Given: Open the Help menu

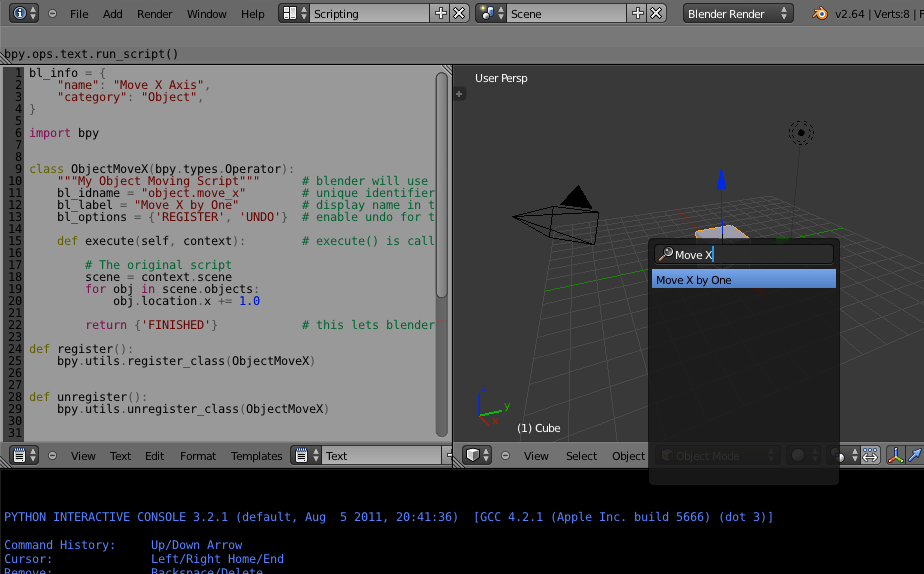Looking at the screenshot, I should 252,14.
